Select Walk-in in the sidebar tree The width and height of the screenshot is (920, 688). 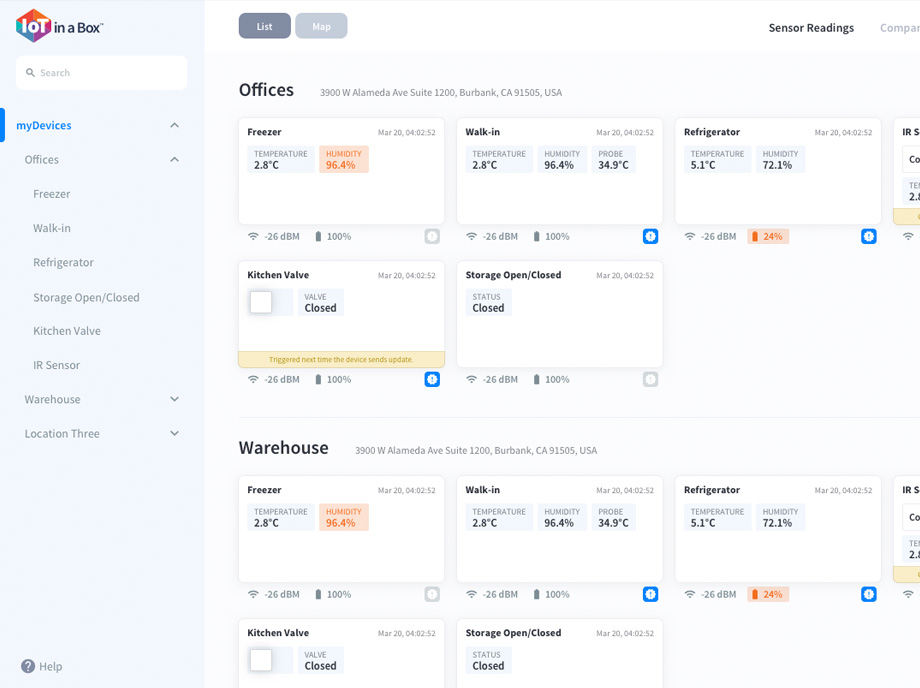pos(52,228)
